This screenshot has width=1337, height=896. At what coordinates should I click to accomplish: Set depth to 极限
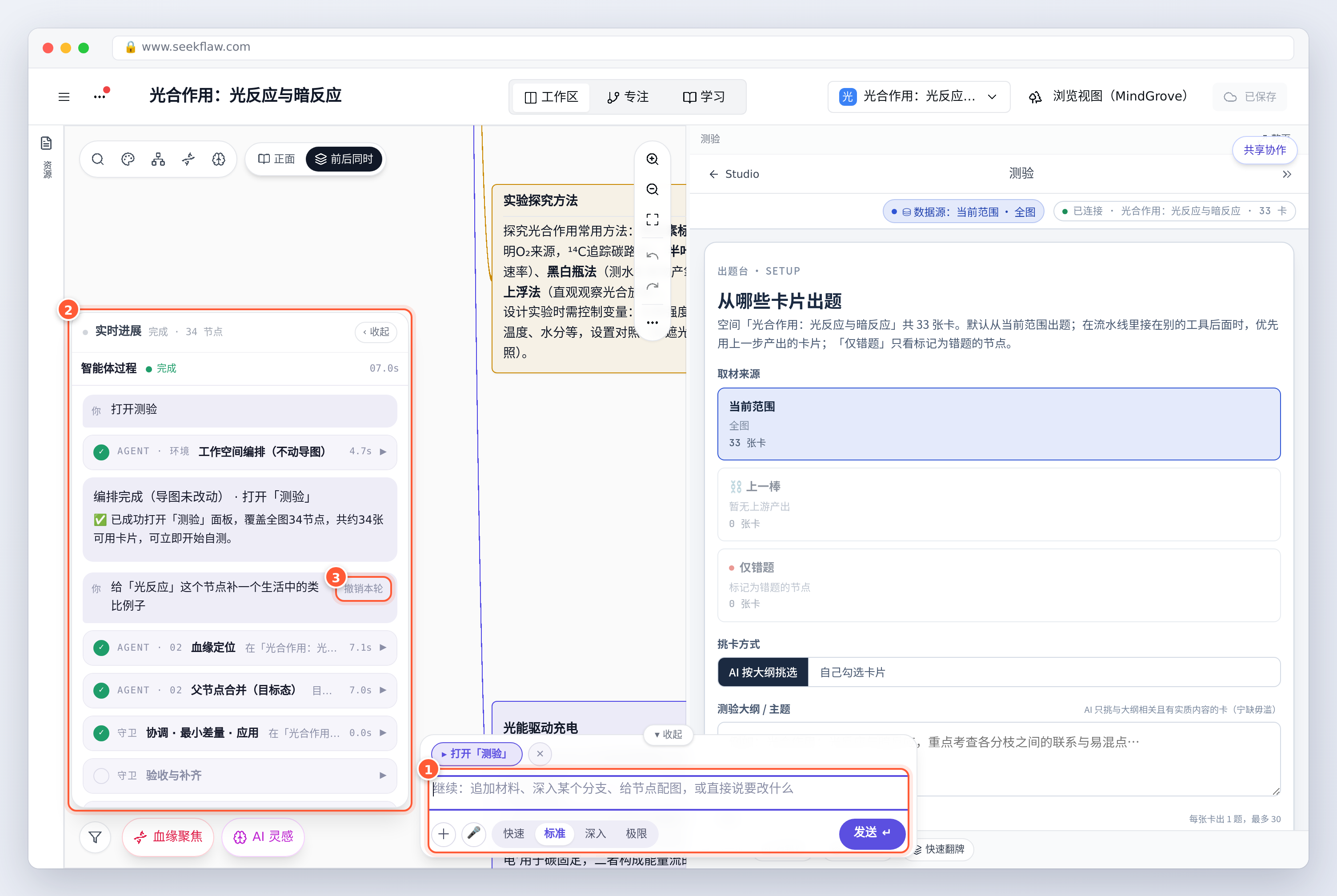636,834
